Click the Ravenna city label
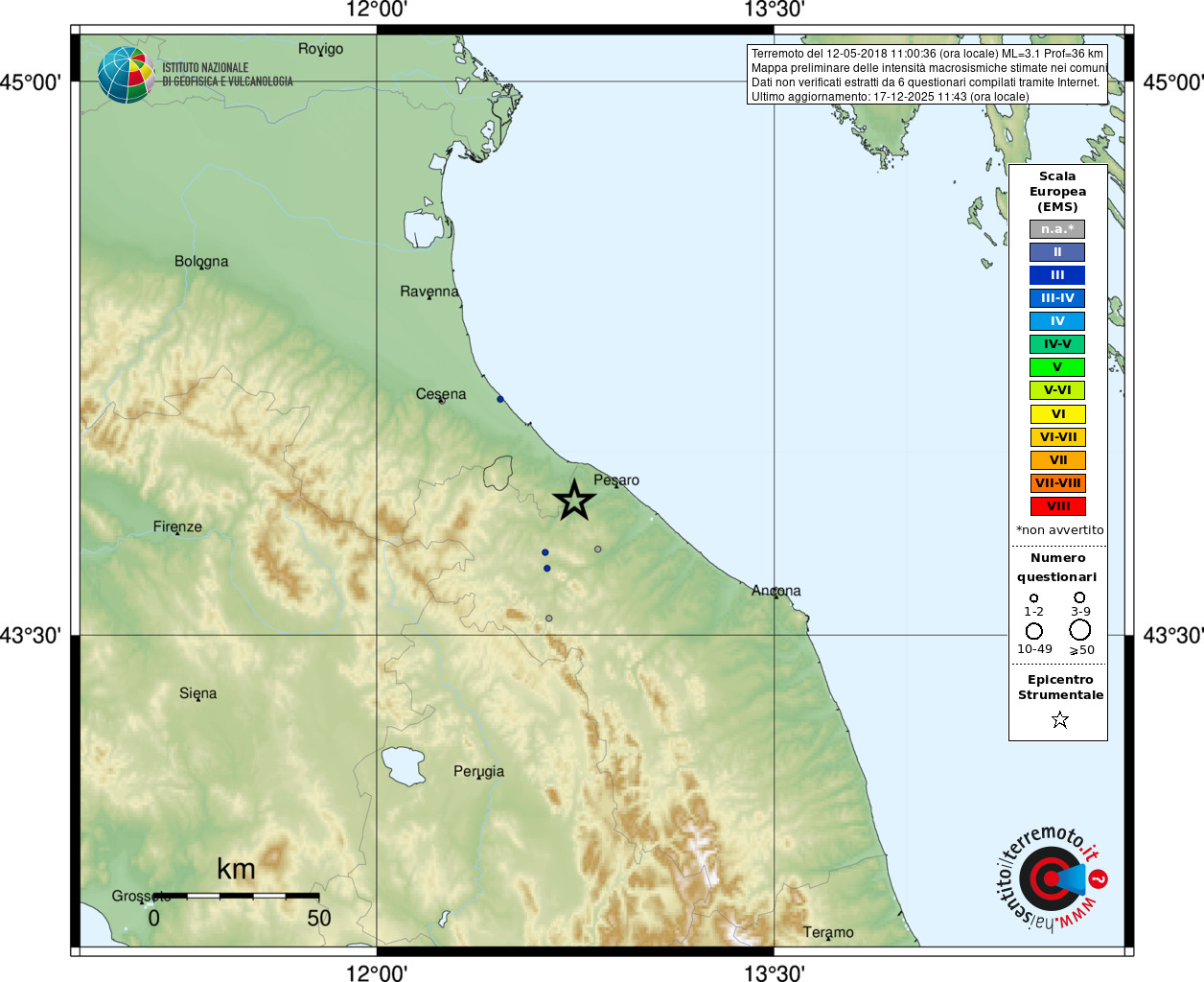Screen dimensions: 1204x982 [429, 292]
